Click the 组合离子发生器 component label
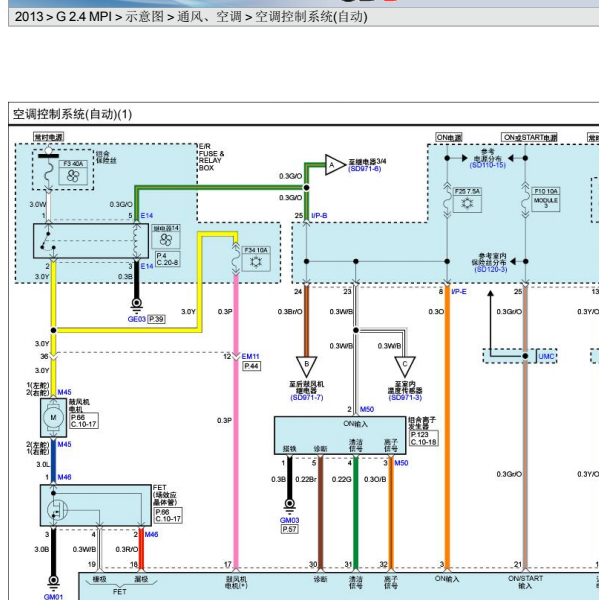The height and width of the screenshot is (600, 599). tap(422, 423)
